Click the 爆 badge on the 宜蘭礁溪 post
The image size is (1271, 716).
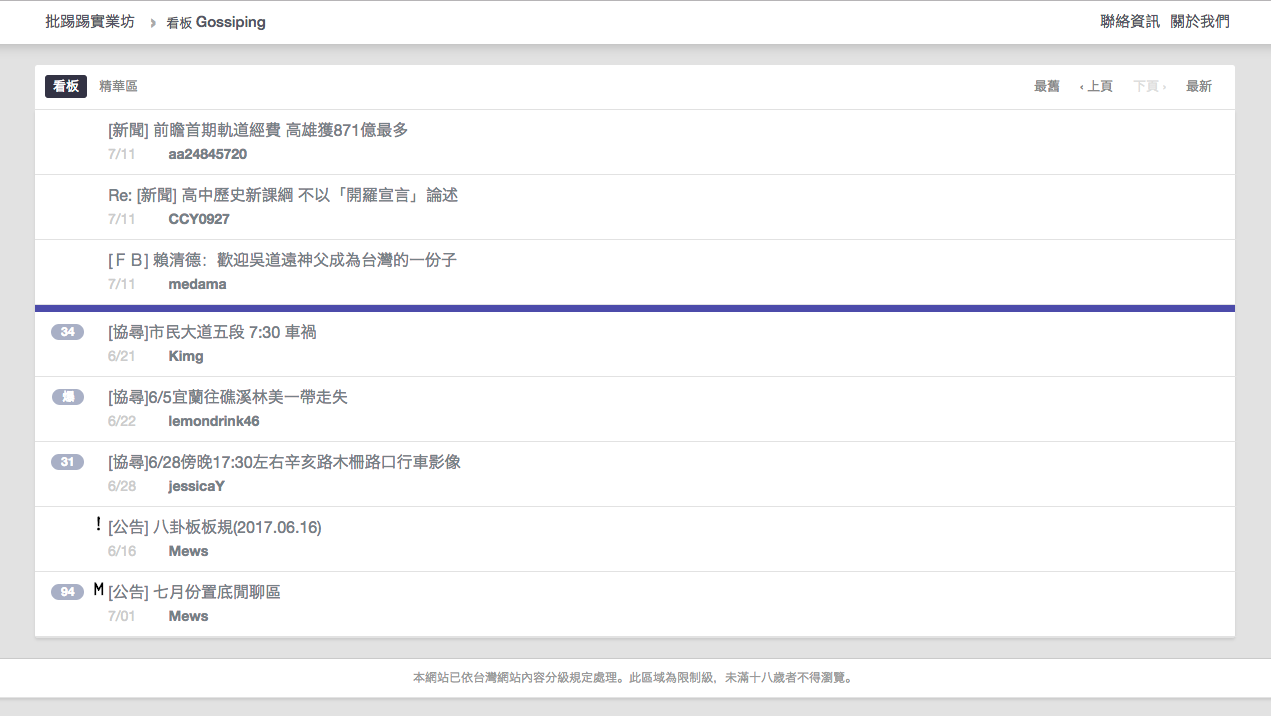pyautogui.click(x=66, y=396)
